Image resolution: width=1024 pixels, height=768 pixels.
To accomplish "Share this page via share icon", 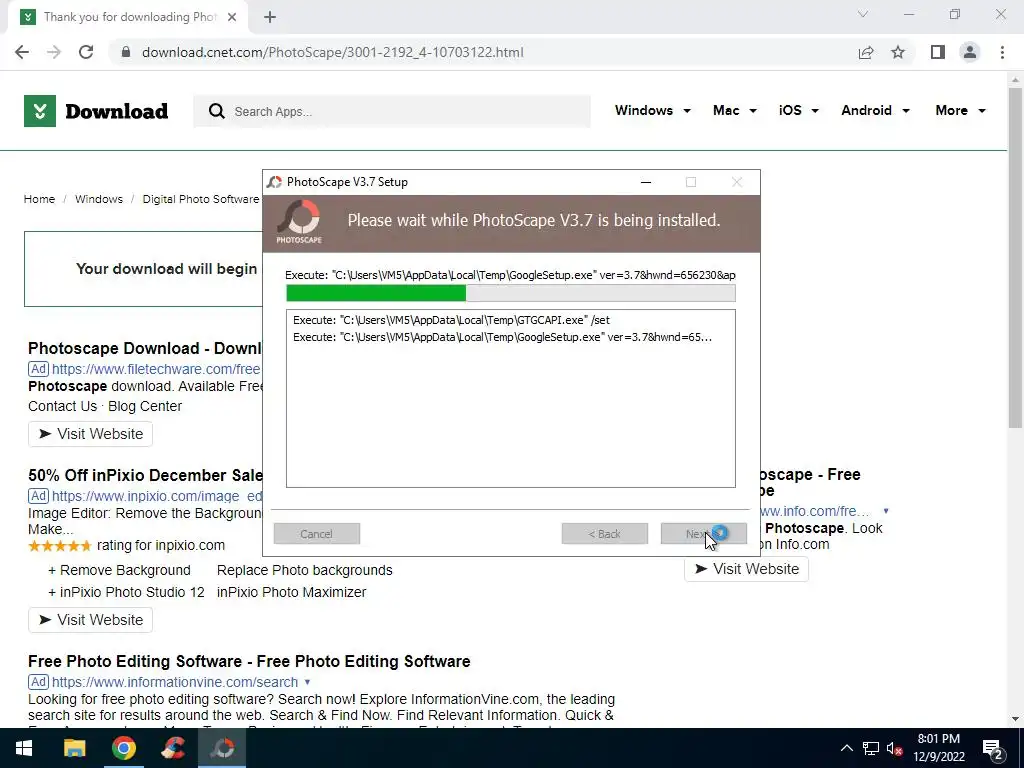I will pos(866,52).
